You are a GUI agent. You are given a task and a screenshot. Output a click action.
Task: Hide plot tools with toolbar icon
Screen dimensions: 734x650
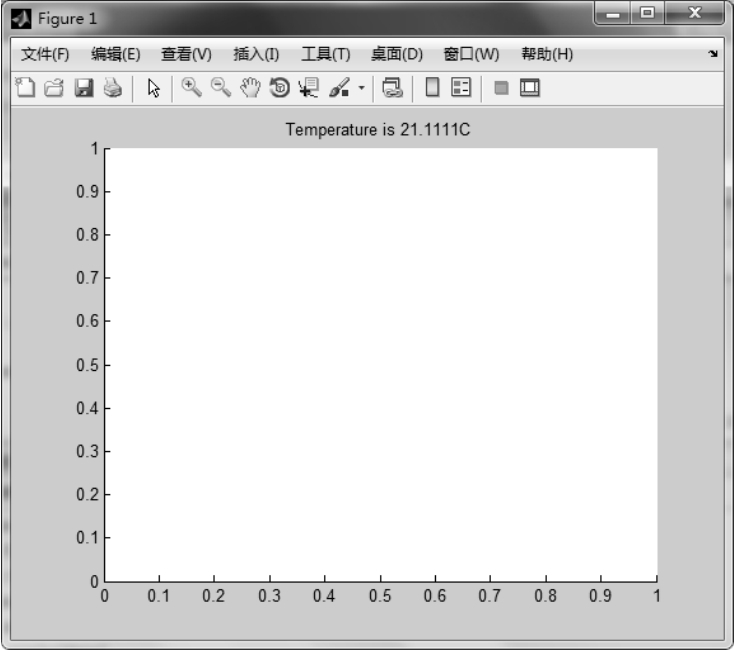501,88
